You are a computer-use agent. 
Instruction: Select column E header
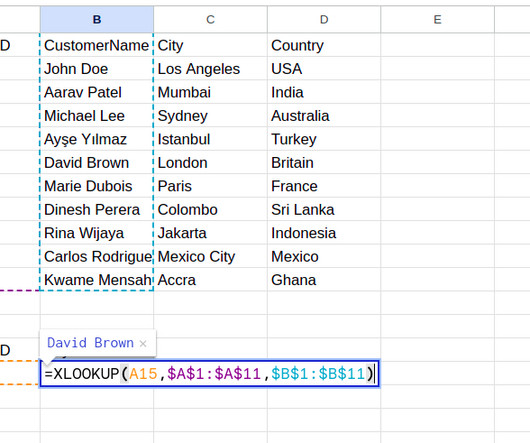click(x=437, y=19)
